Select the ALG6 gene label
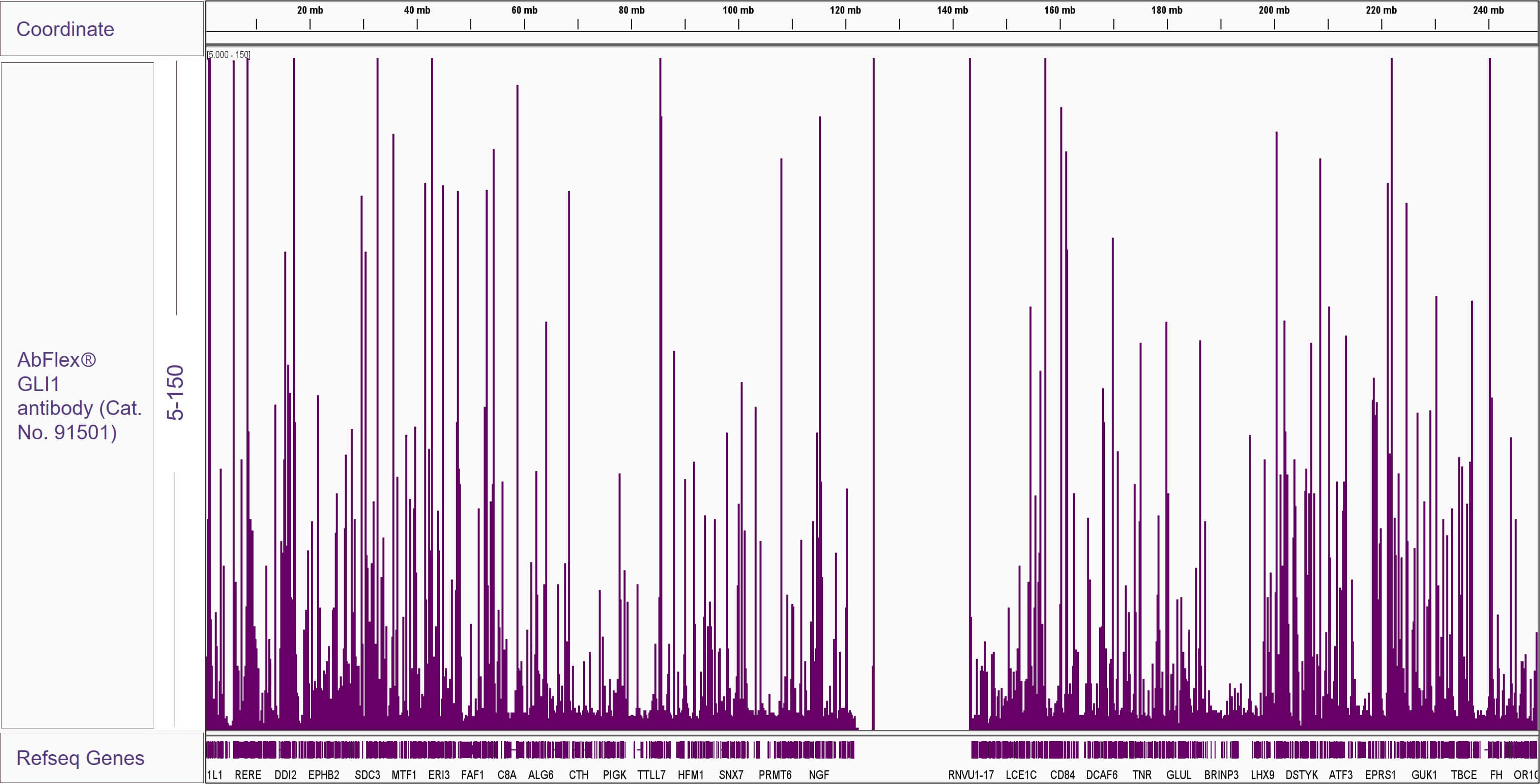 click(540, 774)
